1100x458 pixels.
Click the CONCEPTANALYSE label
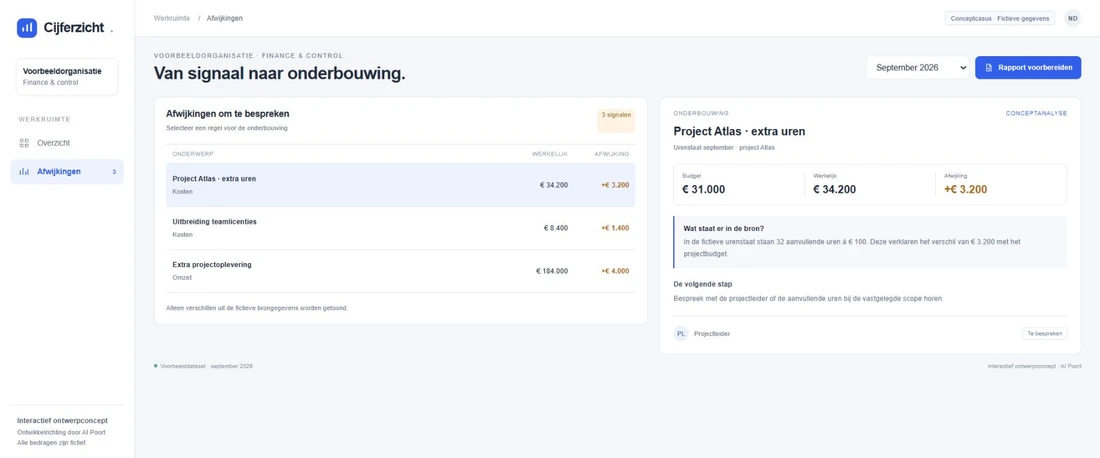[1036, 113]
